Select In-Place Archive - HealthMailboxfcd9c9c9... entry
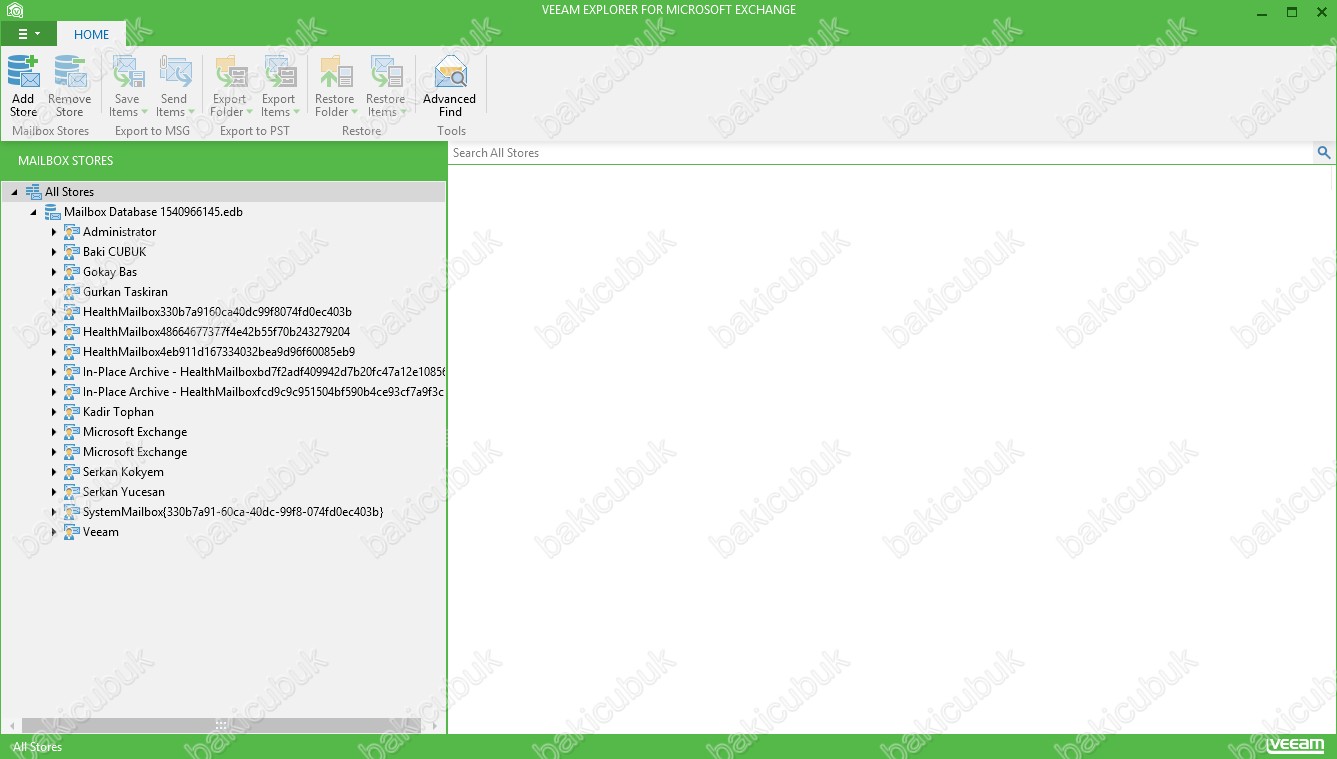Viewport: 1337px width, 759px height. click(x=264, y=392)
